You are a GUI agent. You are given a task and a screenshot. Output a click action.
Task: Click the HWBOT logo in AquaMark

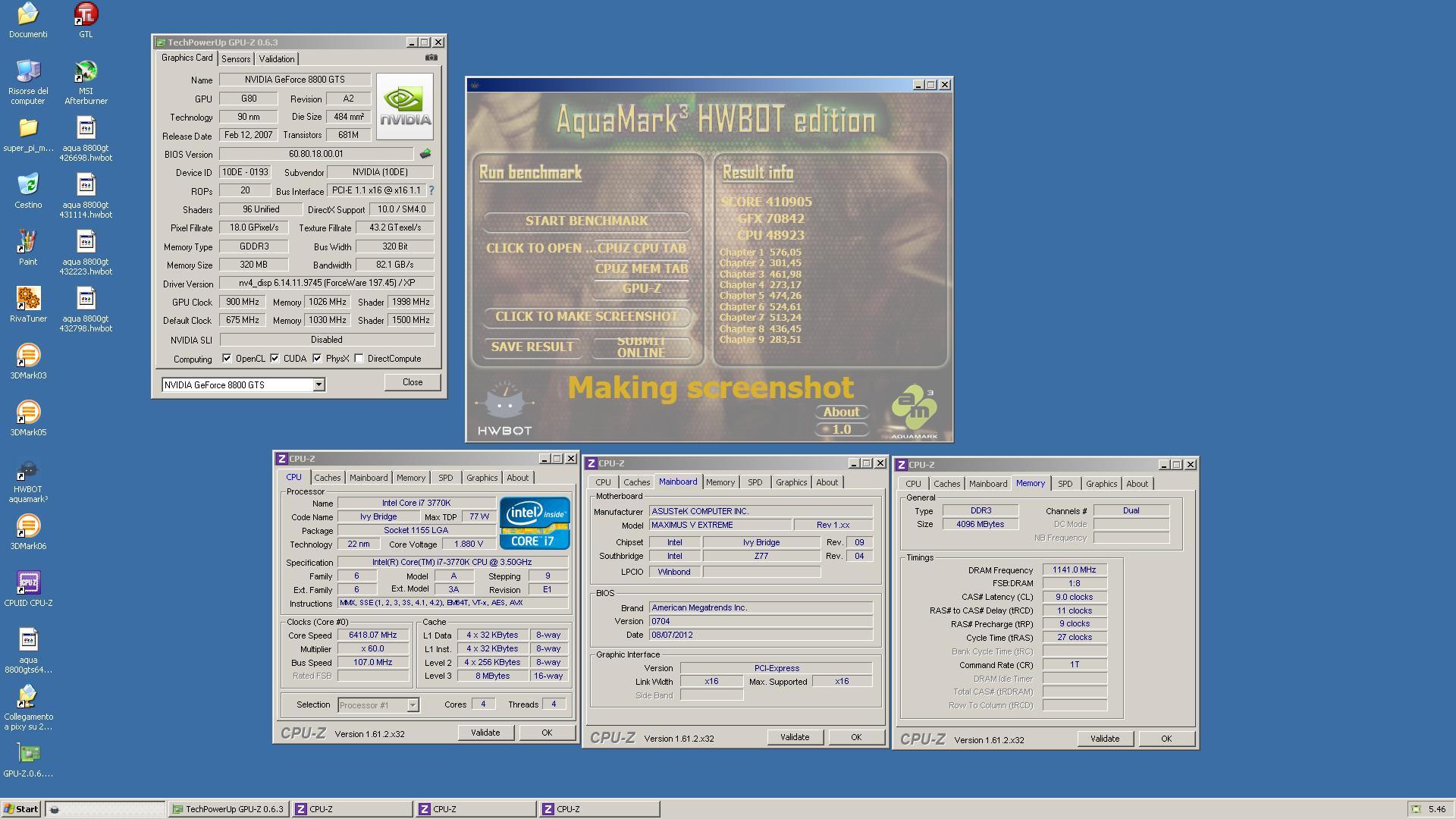coord(504,408)
